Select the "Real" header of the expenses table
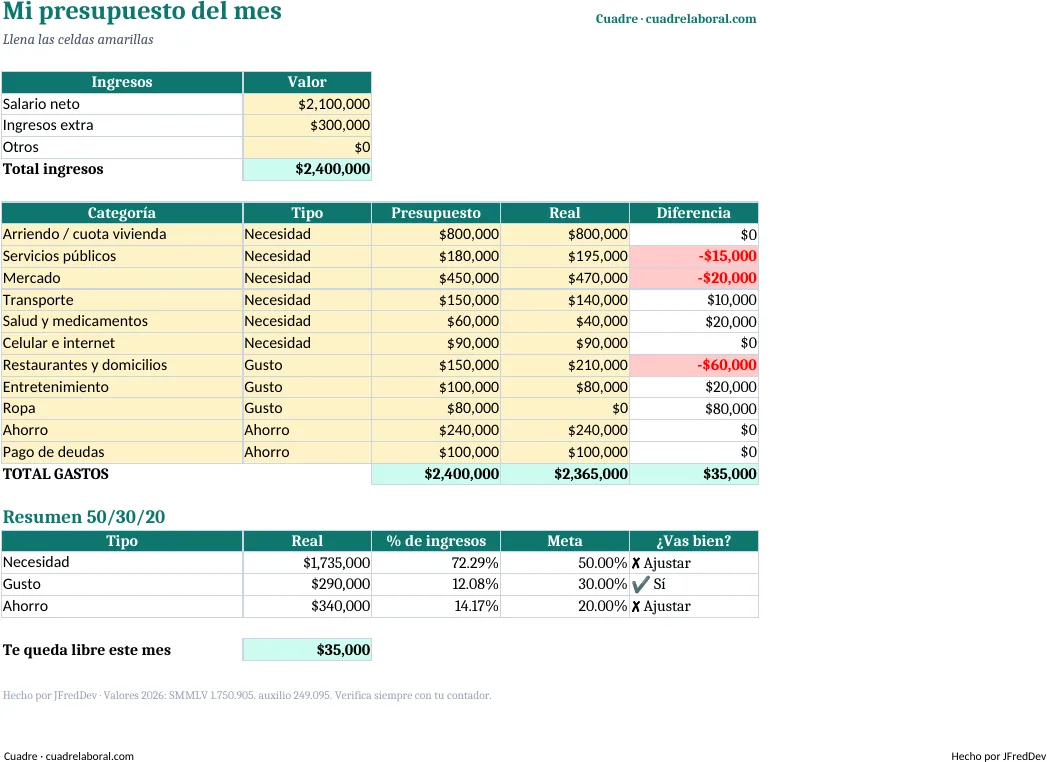The width and height of the screenshot is (1047, 762). click(x=565, y=213)
